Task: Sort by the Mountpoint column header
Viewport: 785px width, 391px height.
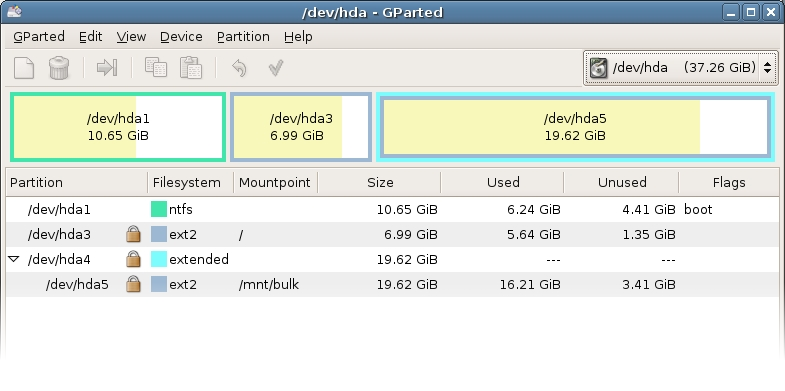Action: (x=275, y=183)
